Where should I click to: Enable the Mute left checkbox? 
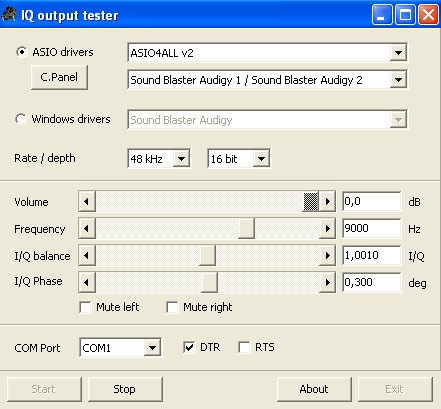tap(85, 307)
